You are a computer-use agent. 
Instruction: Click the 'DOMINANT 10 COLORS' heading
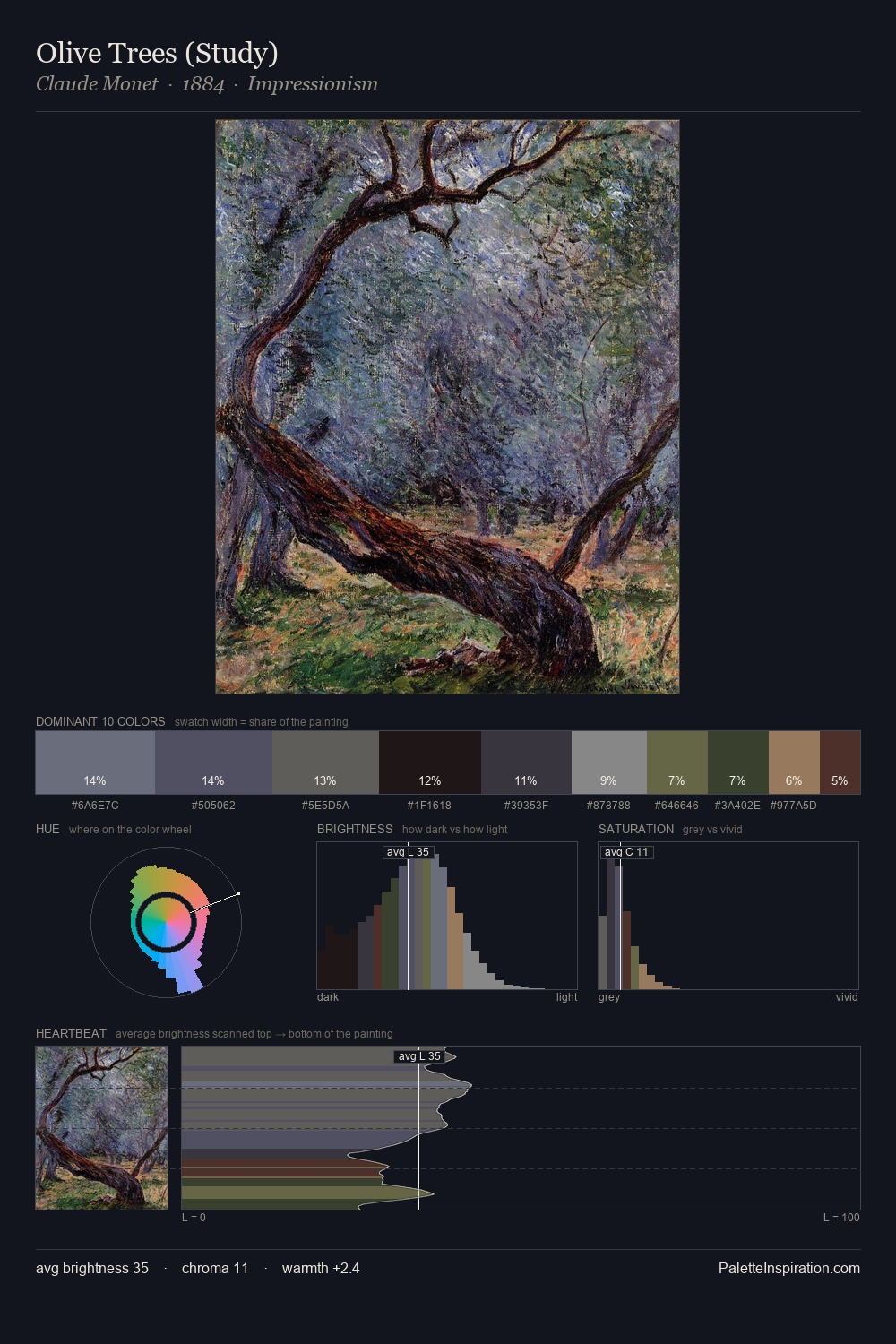(100, 721)
